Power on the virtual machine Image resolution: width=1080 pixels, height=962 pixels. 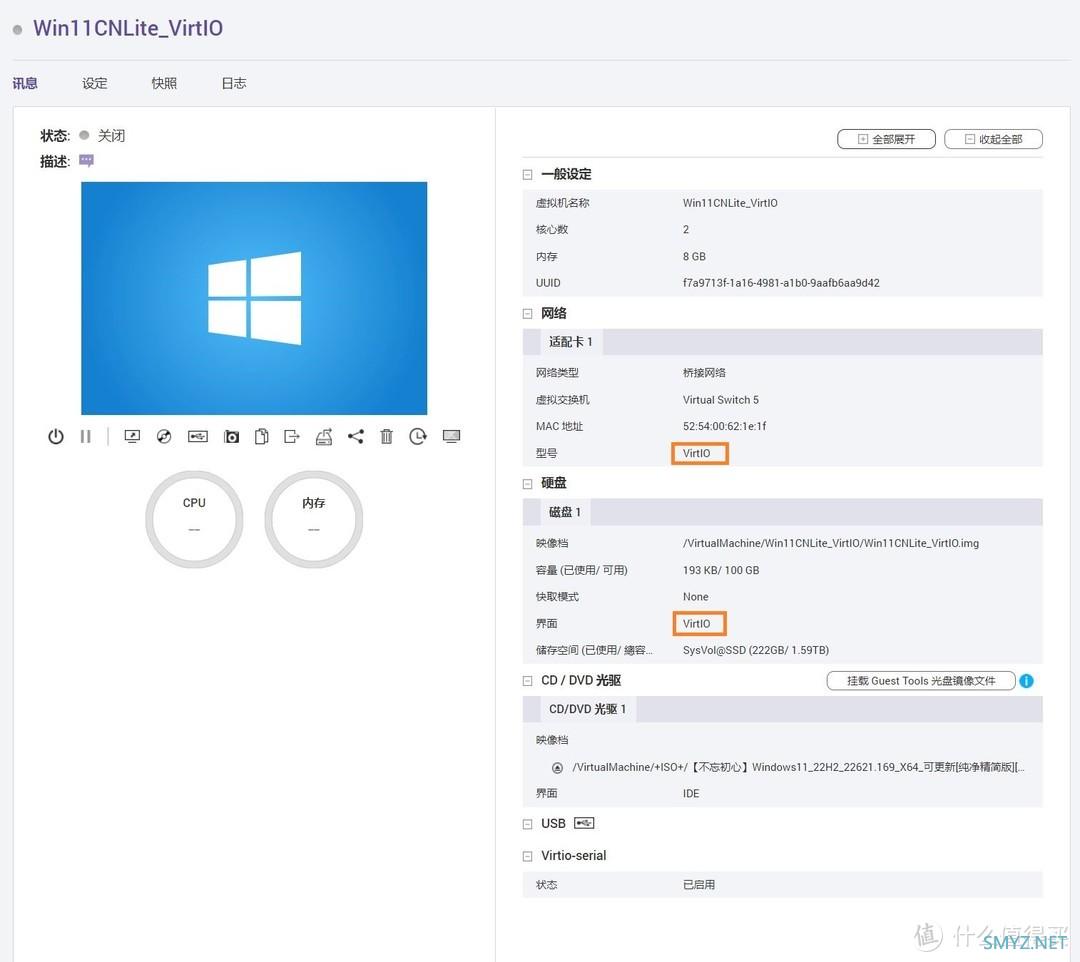click(56, 437)
